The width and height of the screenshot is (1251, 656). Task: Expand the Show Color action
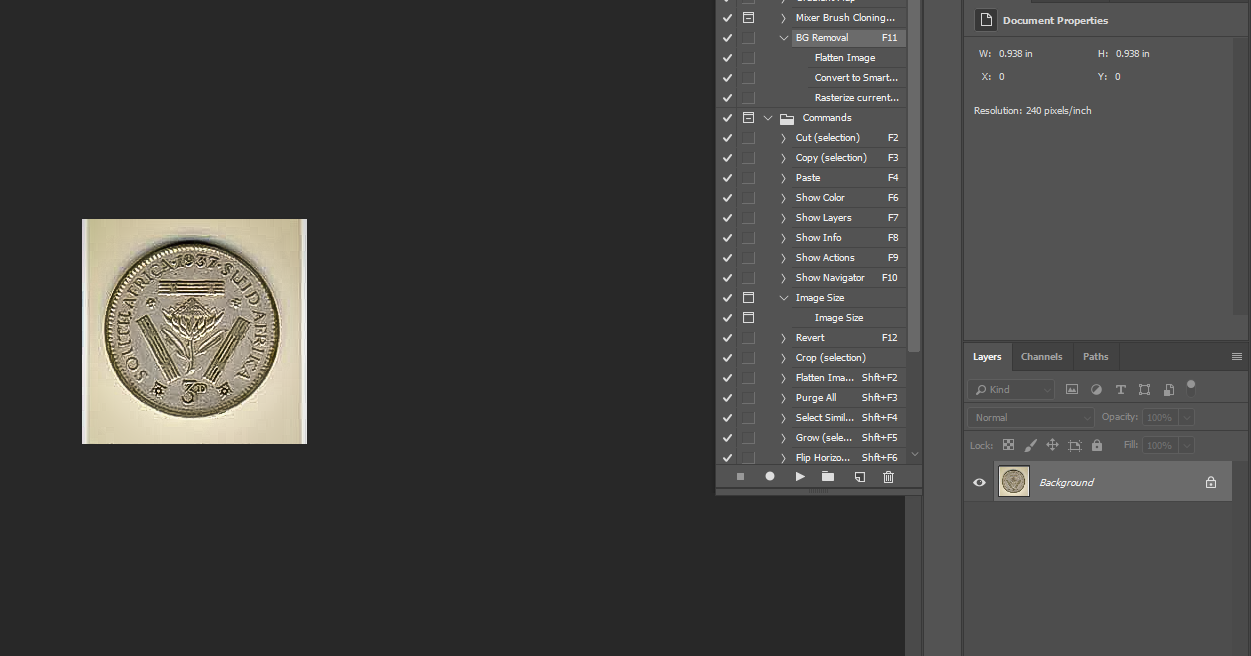click(x=784, y=198)
